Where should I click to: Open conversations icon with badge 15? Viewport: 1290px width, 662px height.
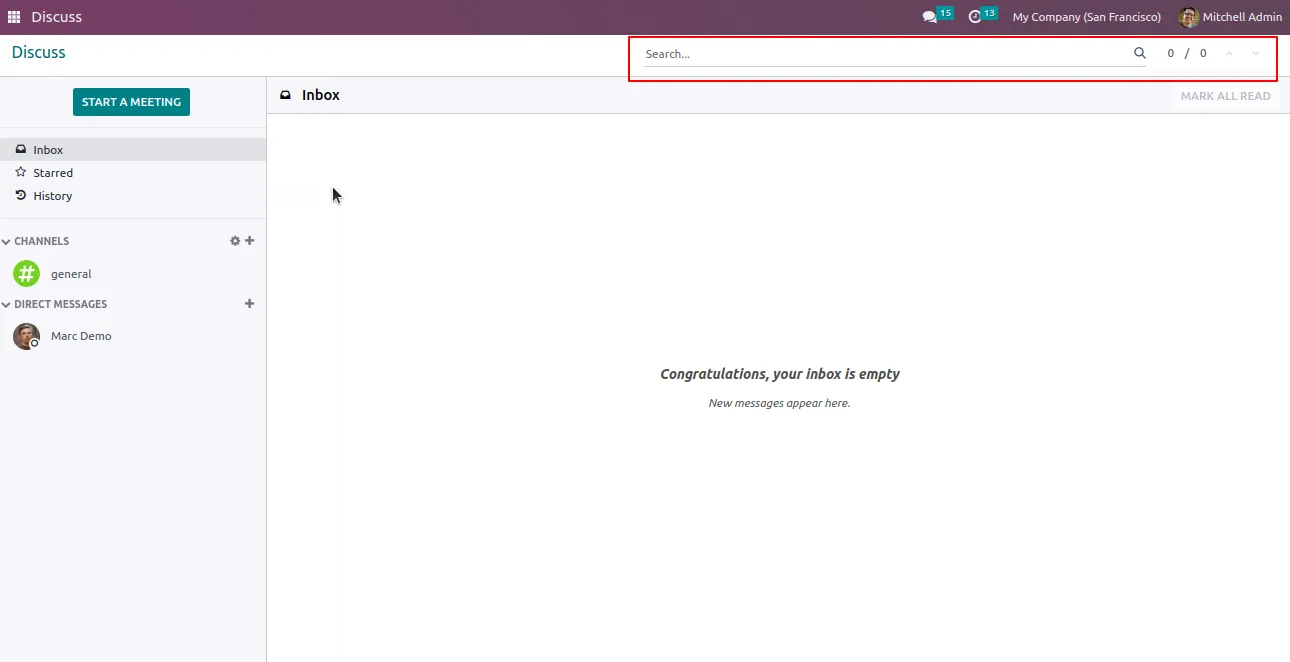[x=937, y=16]
